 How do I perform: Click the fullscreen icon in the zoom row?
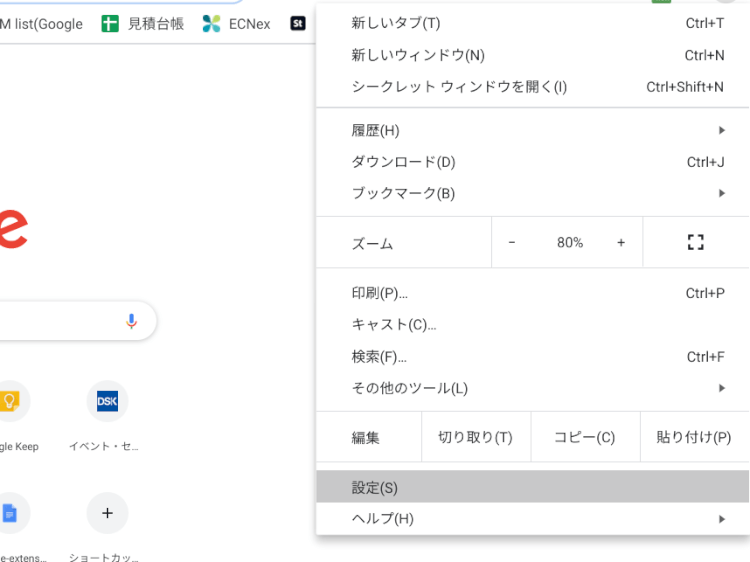click(696, 242)
